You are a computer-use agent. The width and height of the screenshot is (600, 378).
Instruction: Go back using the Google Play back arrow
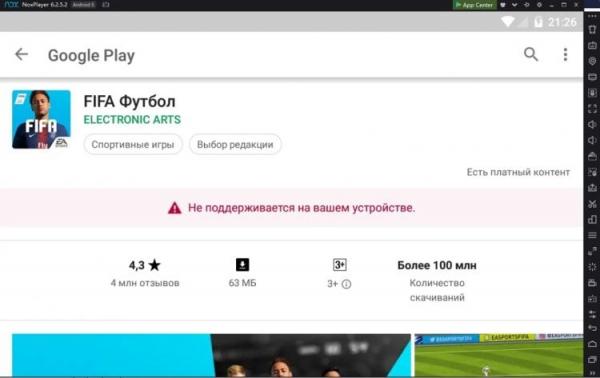[x=21, y=55]
